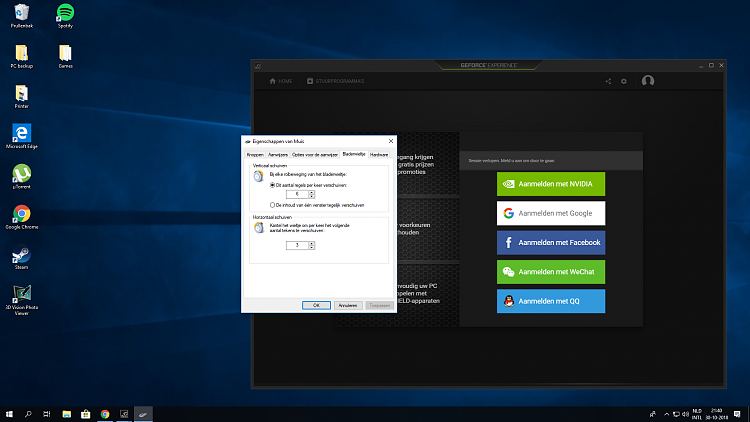Open the Microsoft Edge desktop shortcut
Viewport: 750px width, 422px height.
click(x=22, y=136)
